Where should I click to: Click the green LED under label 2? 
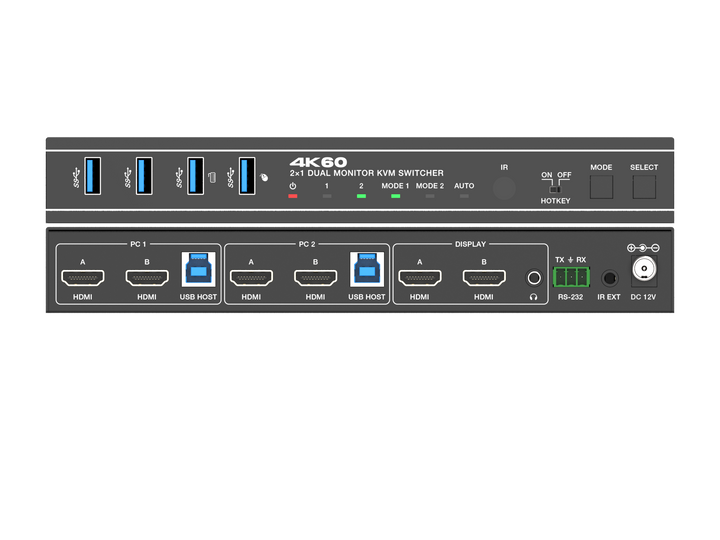361,196
